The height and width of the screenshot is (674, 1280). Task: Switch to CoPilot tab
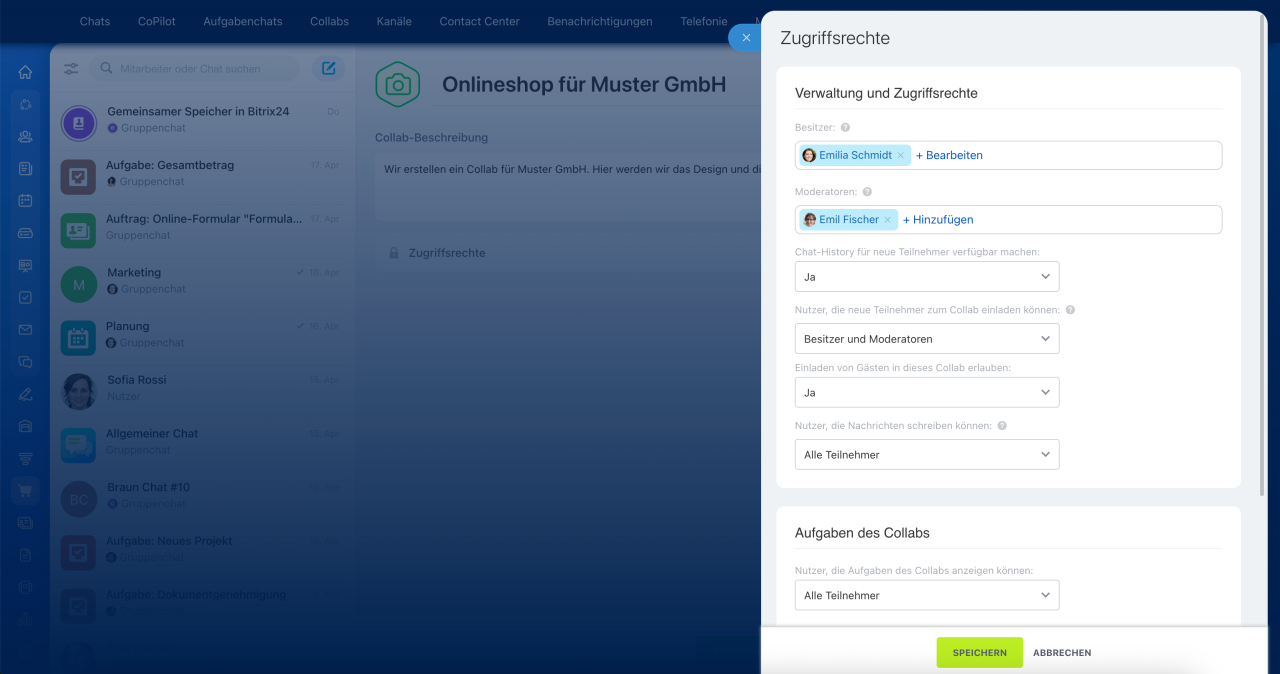[x=156, y=21]
